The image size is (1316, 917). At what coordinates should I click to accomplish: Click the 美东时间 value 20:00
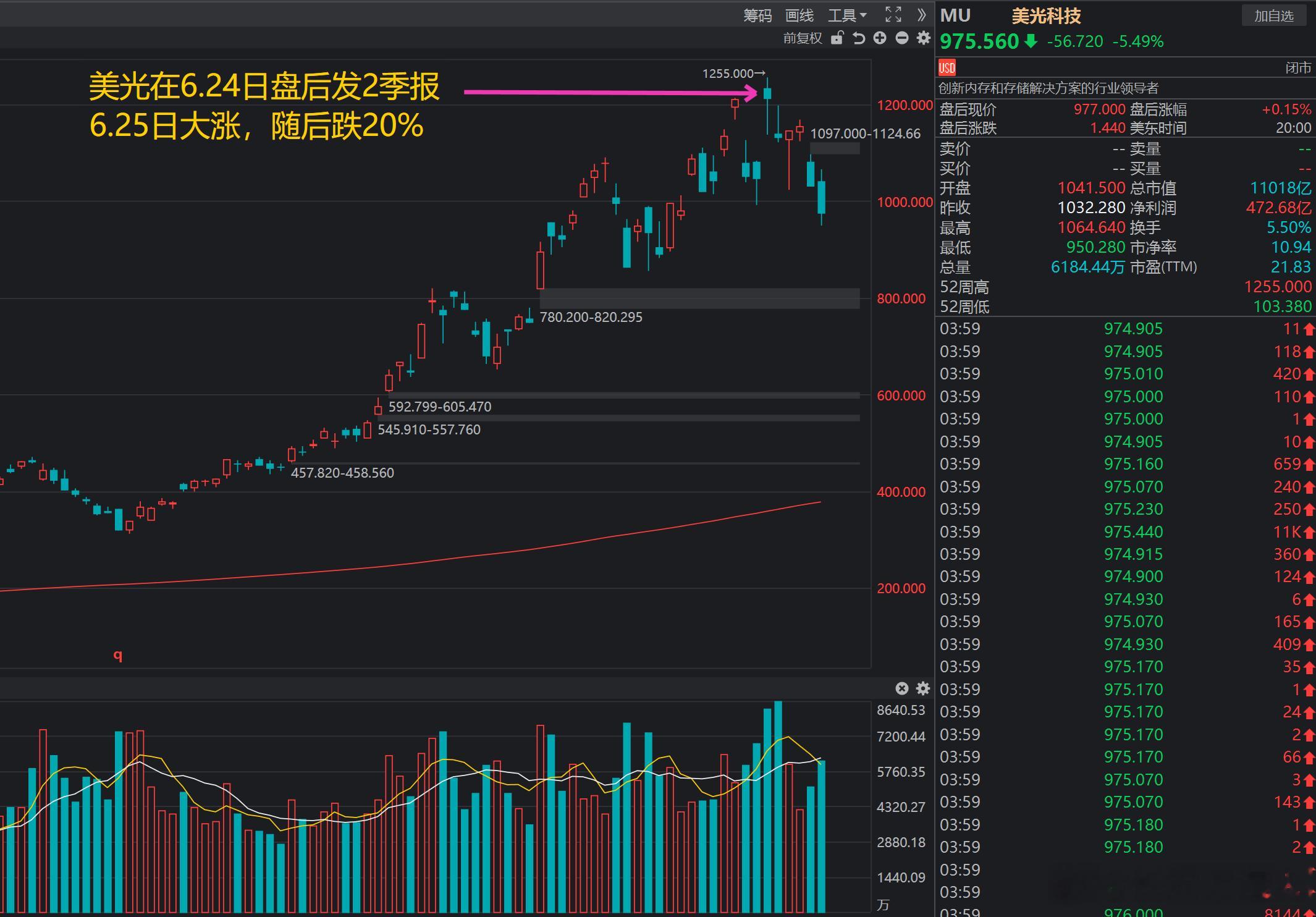(1293, 128)
